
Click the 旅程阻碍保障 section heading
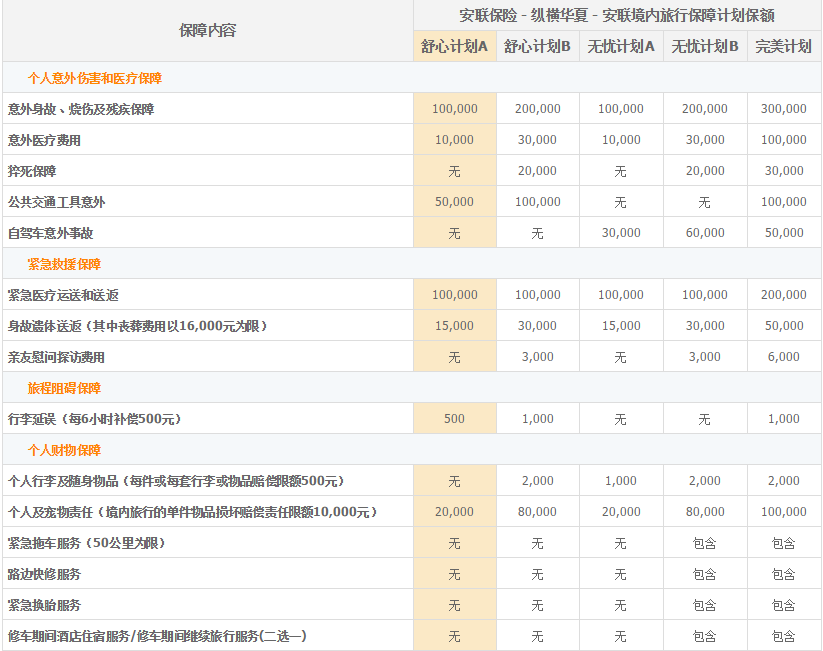(x=64, y=388)
